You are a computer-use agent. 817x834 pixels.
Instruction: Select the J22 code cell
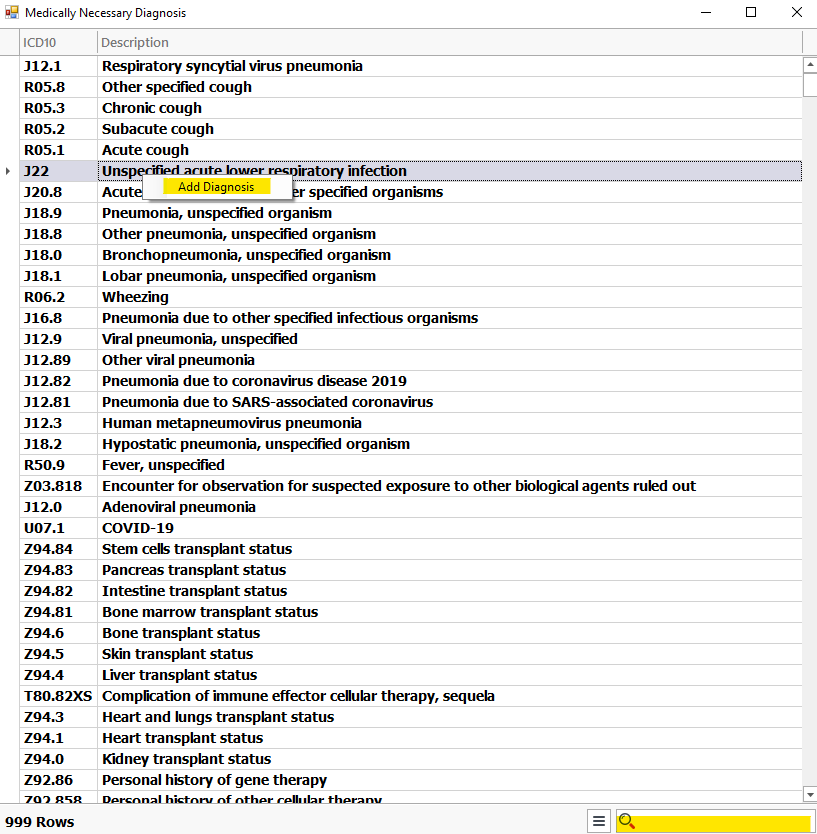(59, 171)
